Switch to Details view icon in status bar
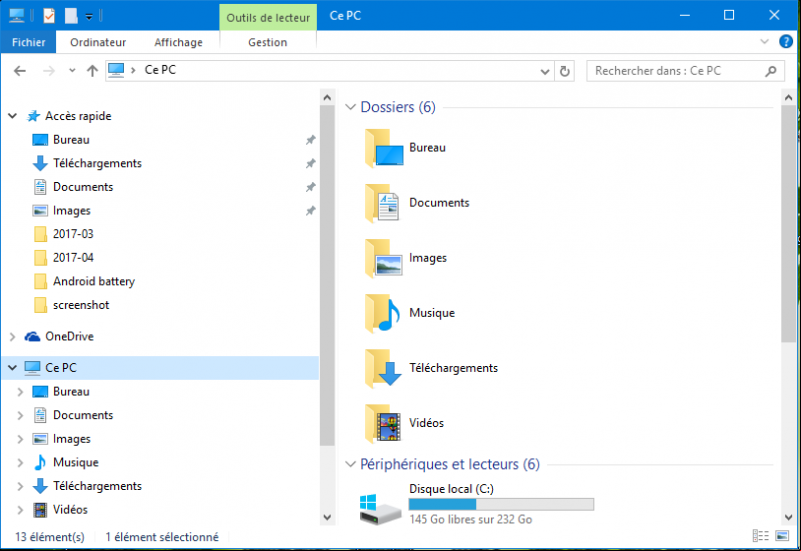Viewport: 801px width, 551px height. point(761,536)
